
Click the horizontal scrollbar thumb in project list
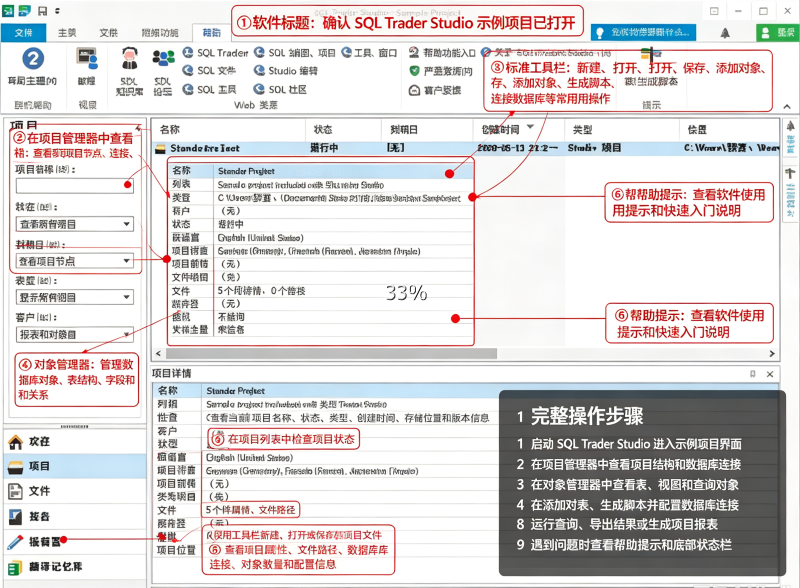(332, 354)
